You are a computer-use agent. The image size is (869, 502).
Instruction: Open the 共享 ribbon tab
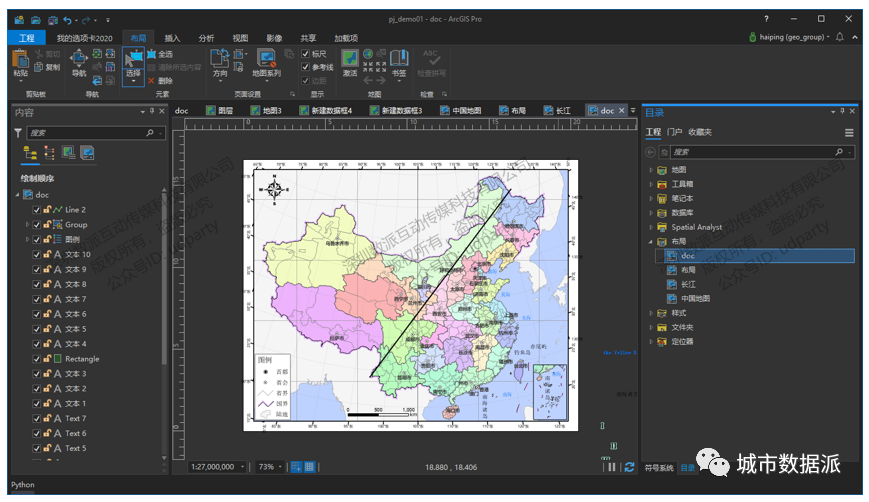coord(308,38)
